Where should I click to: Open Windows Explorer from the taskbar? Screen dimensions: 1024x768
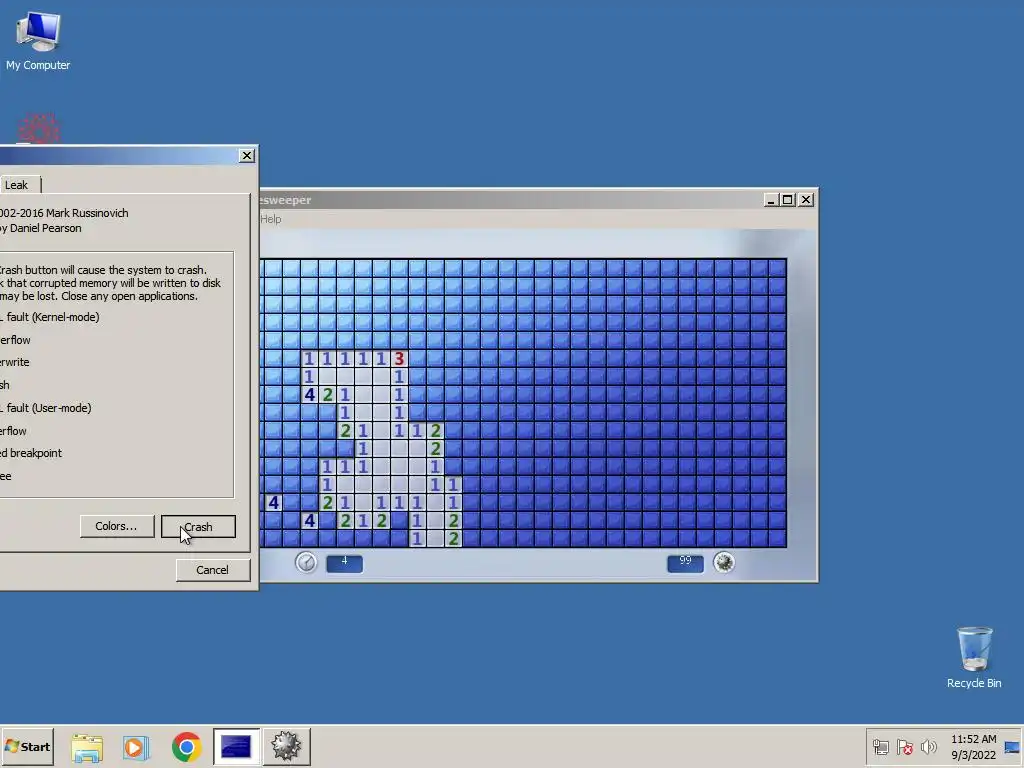(87, 747)
